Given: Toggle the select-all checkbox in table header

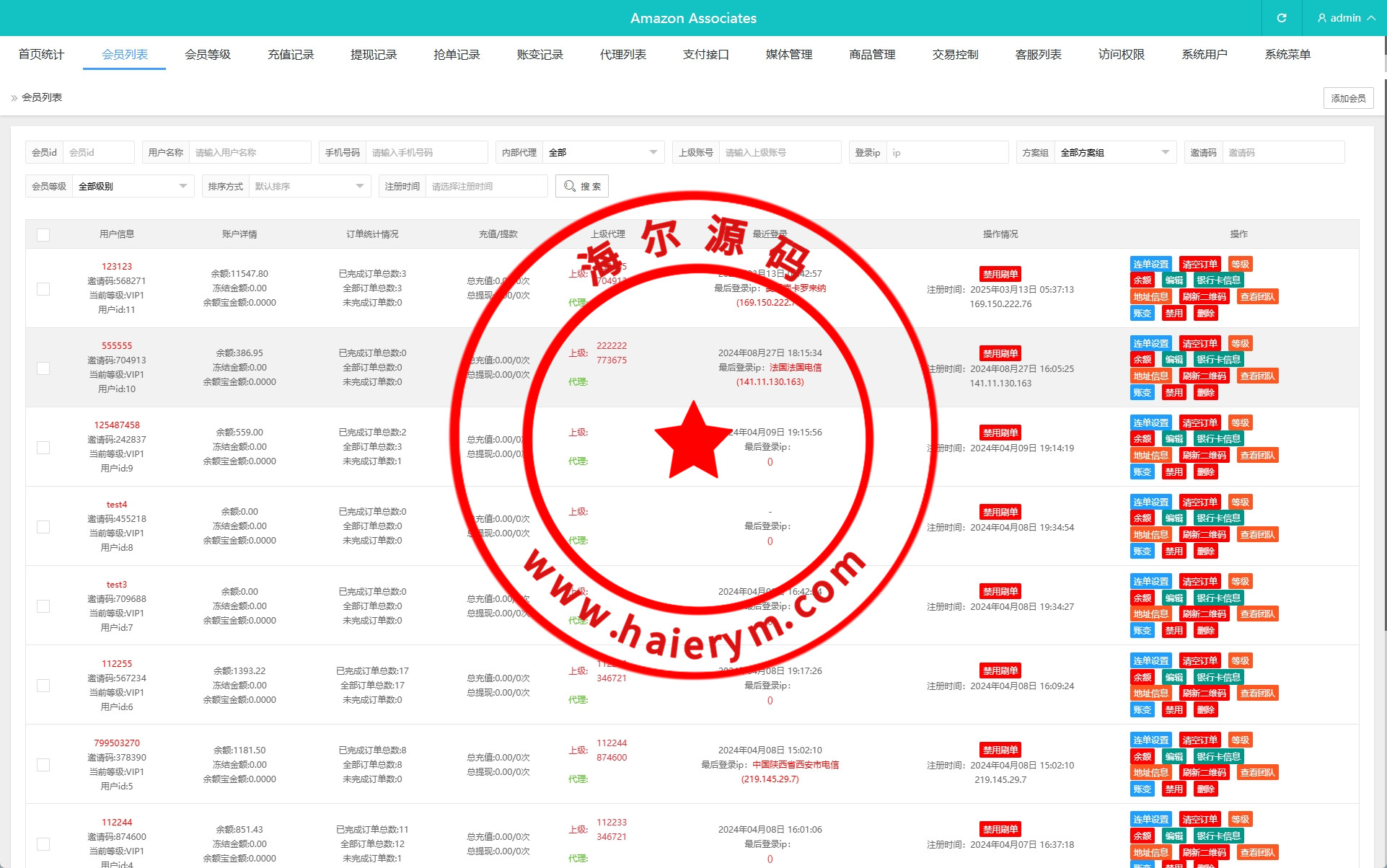Looking at the screenshot, I should point(43,235).
